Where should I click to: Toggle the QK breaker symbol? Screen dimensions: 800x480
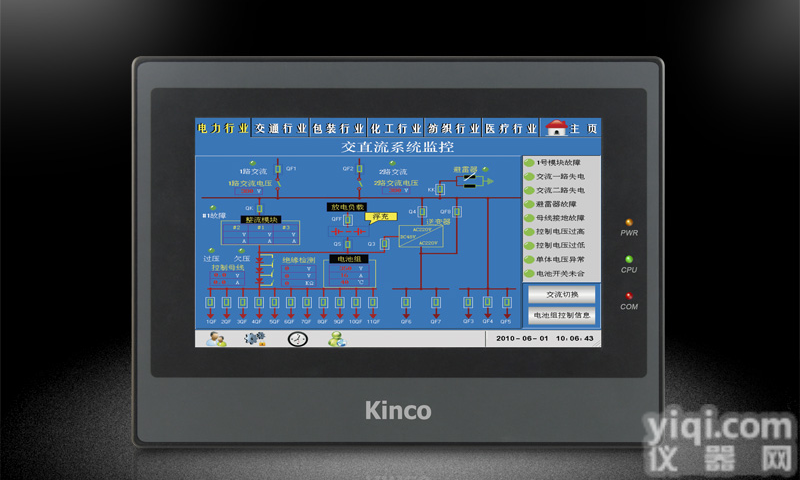coord(260,208)
